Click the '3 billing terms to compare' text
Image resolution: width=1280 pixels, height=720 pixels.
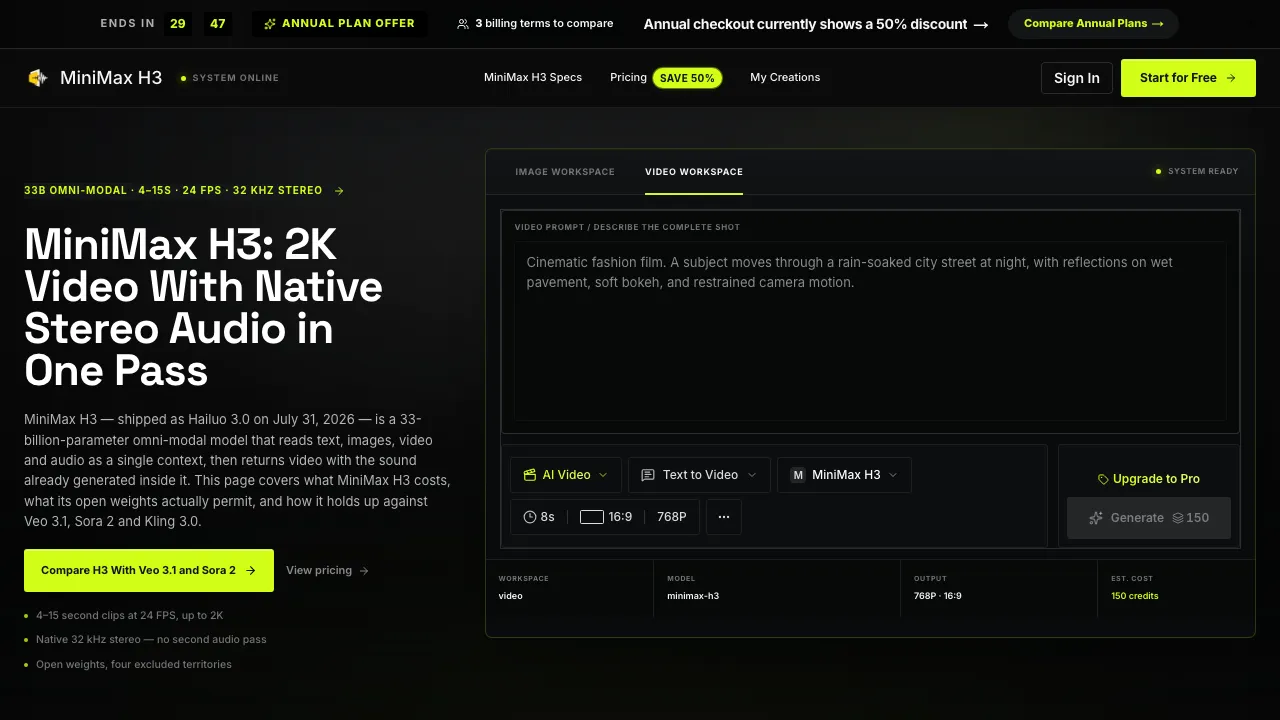tap(544, 24)
